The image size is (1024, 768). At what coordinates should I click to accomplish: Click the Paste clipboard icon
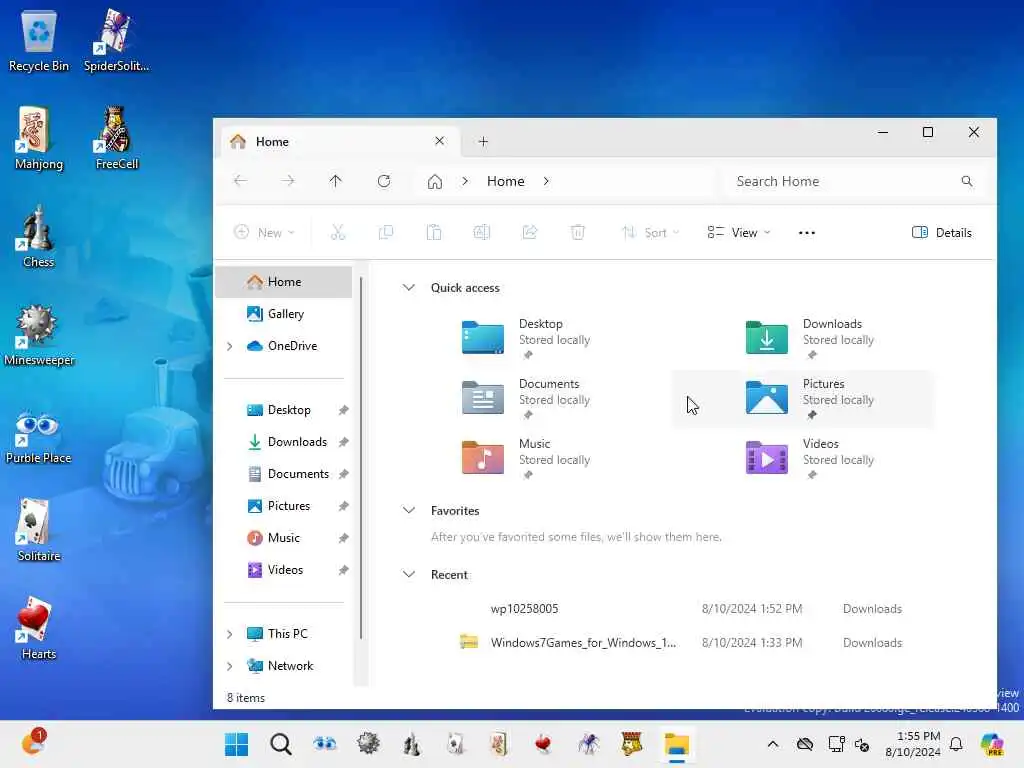(434, 232)
